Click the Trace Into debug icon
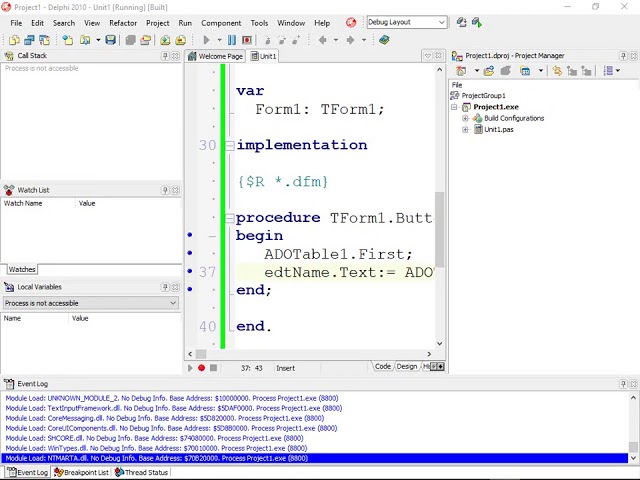This screenshot has width=640, height=480. (x=267, y=40)
